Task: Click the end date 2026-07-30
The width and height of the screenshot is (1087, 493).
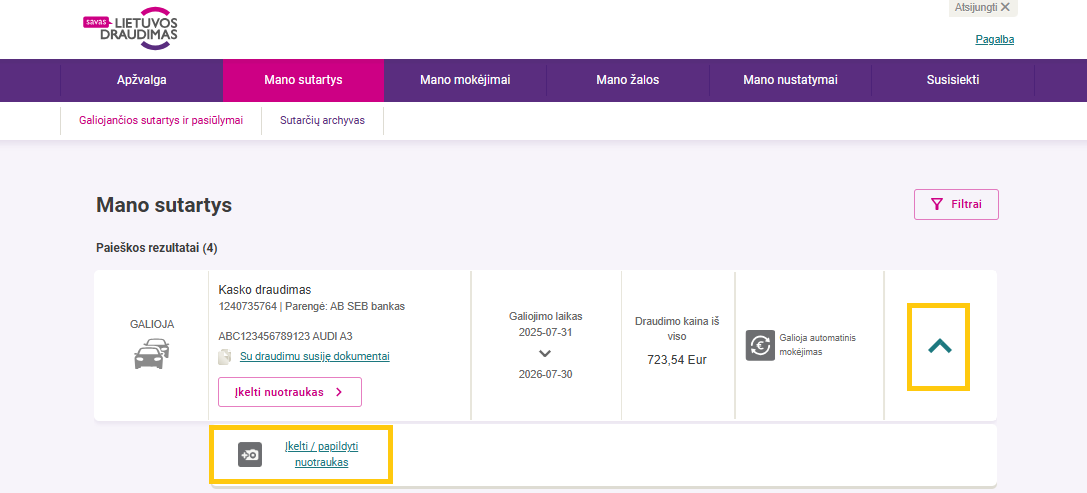Action: (545, 374)
